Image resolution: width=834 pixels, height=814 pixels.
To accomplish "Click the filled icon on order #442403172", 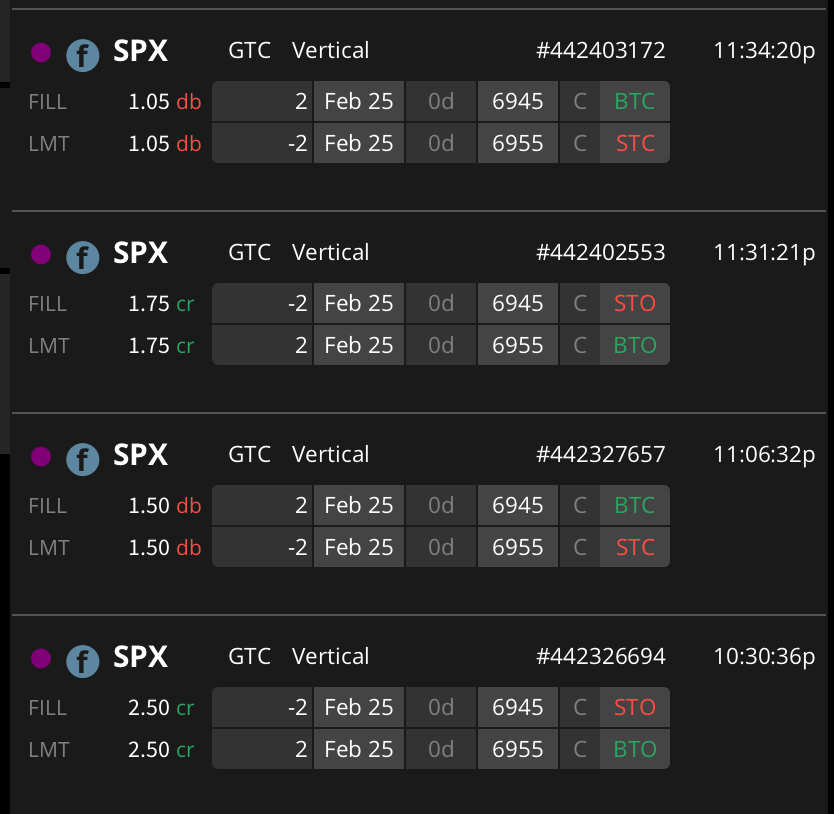I will click(82, 55).
